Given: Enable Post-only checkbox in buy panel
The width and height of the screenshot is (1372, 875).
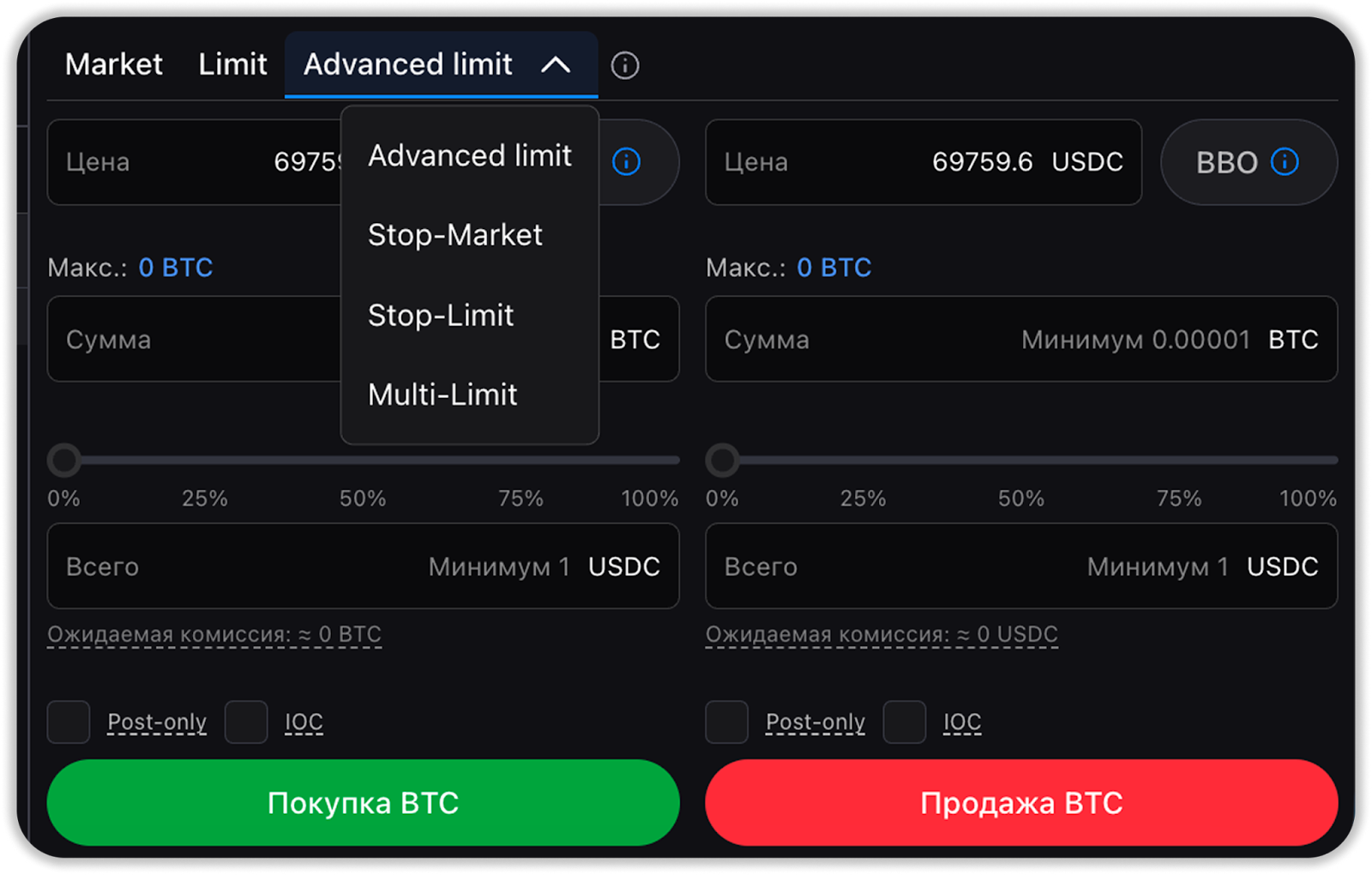Looking at the screenshot, I should click(x=69, y=722).
